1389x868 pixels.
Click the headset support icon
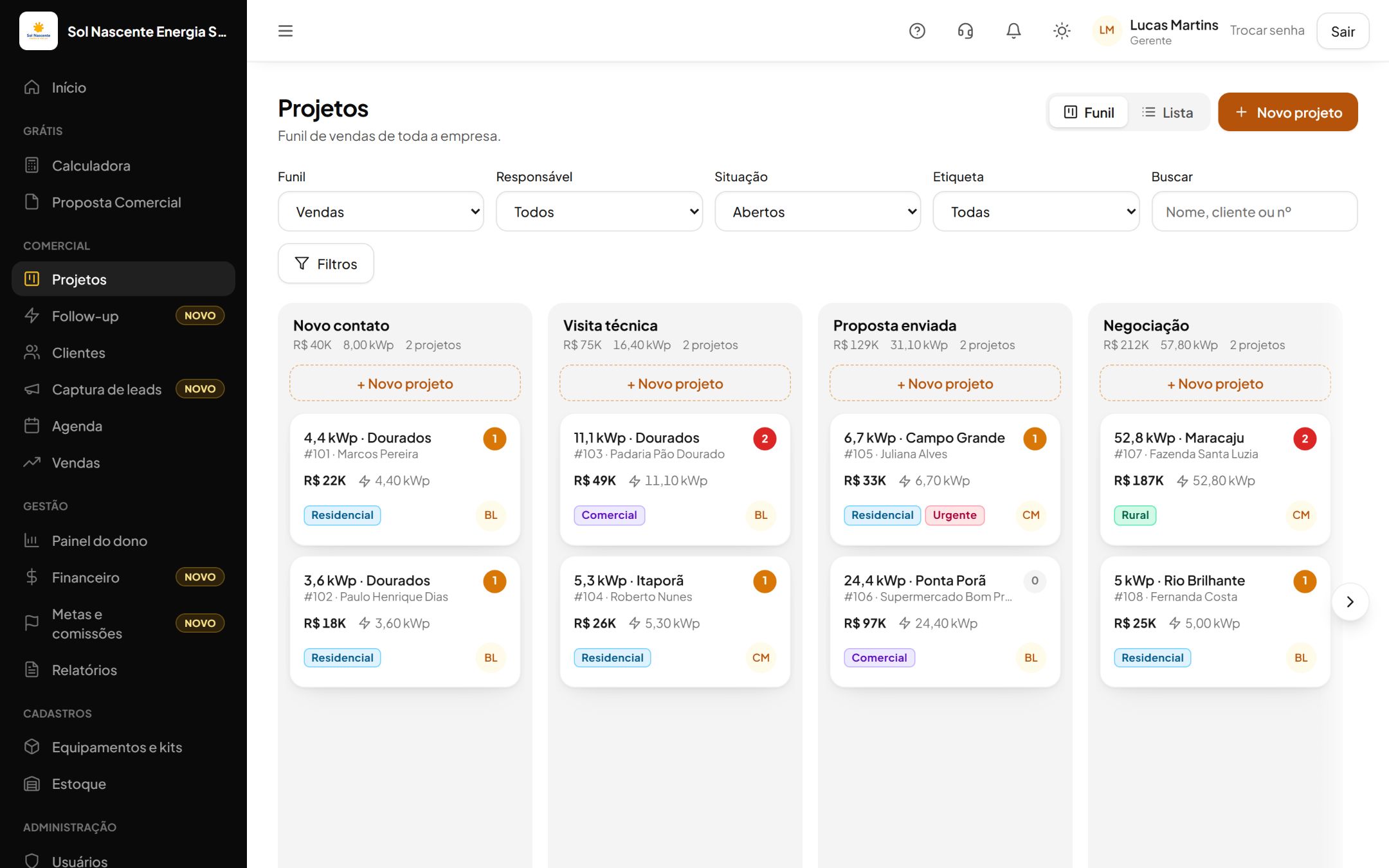tap(965, 31)
